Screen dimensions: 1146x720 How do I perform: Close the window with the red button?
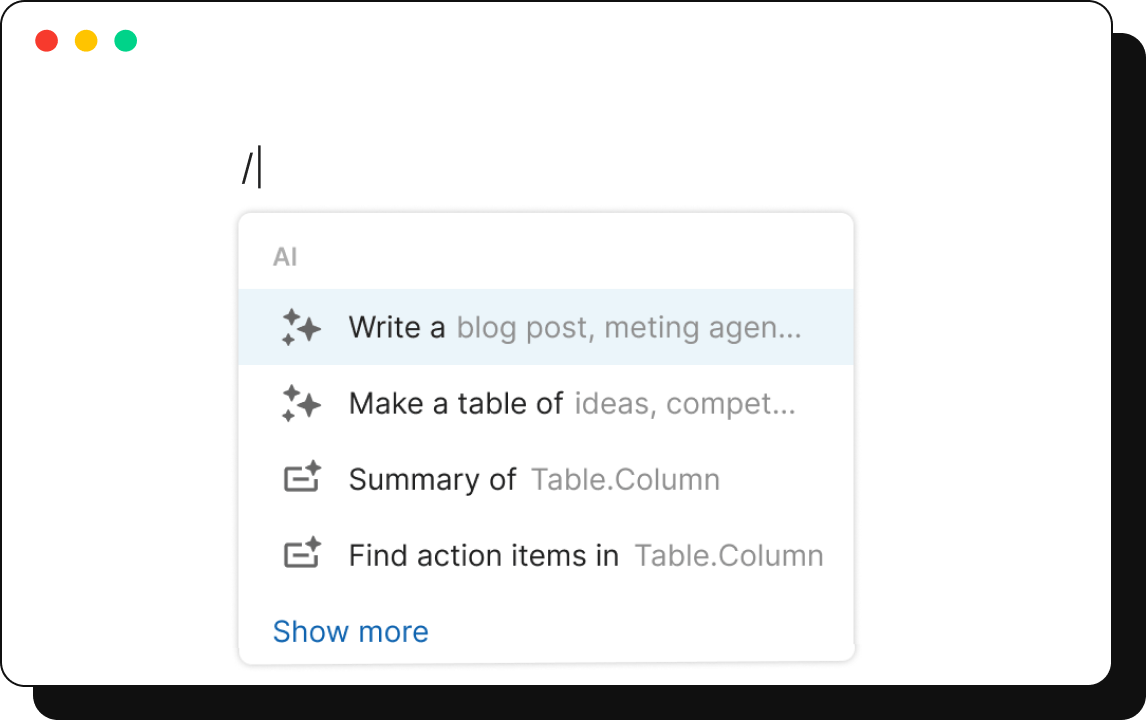click(x=47, y=41)
